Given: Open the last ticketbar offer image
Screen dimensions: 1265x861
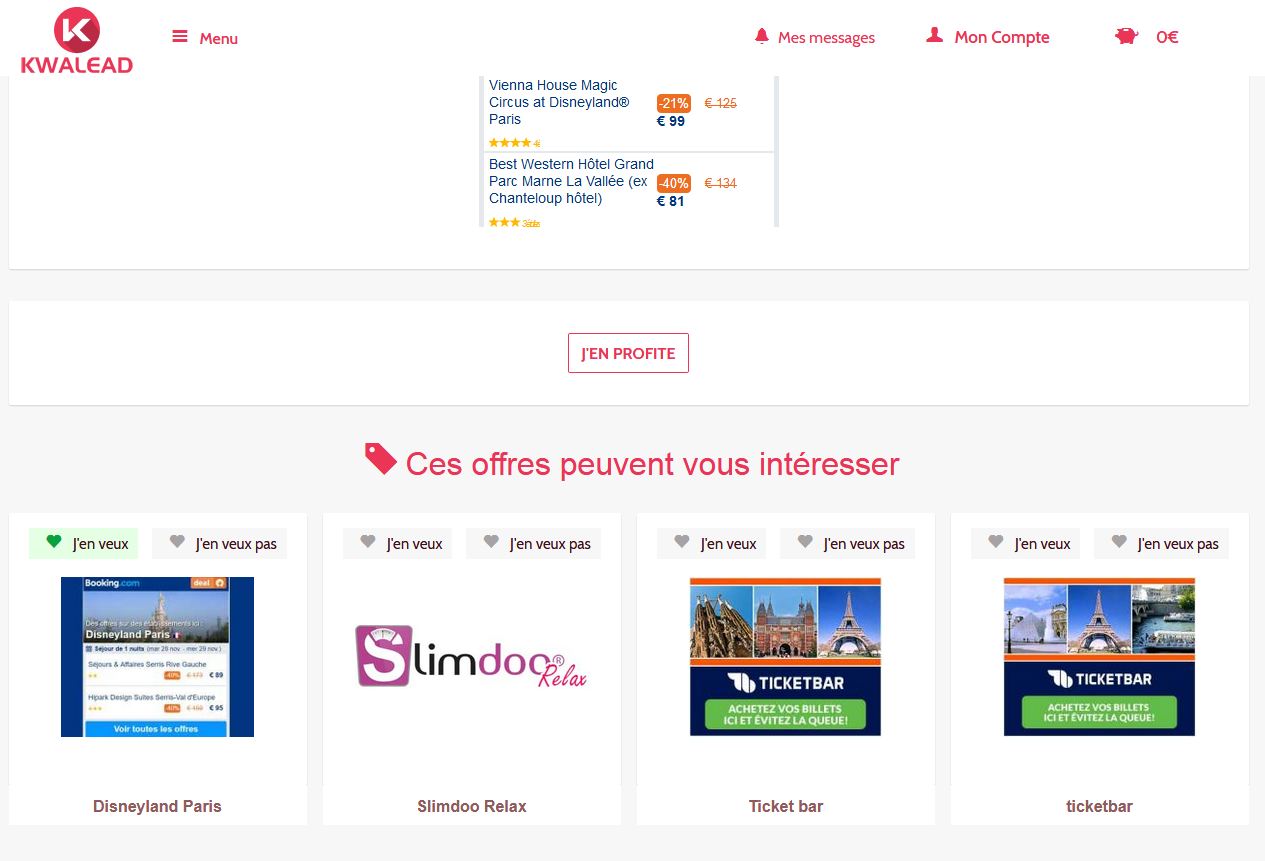Looking at the screenshot, I should point(1099,656).
